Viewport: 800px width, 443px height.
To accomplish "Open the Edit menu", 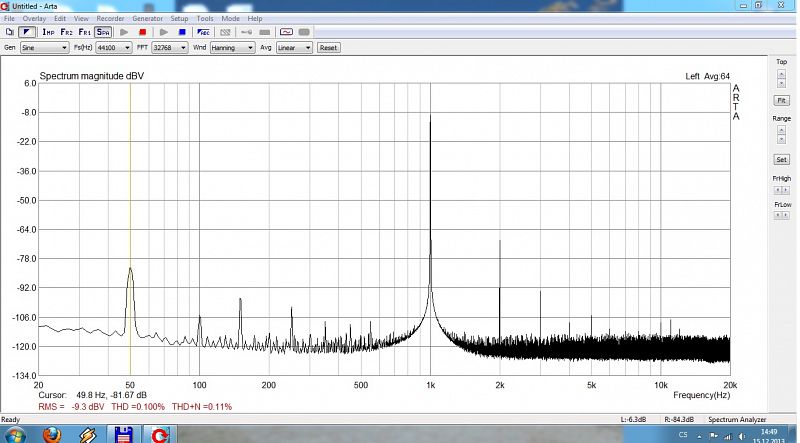I will point(60,18).
